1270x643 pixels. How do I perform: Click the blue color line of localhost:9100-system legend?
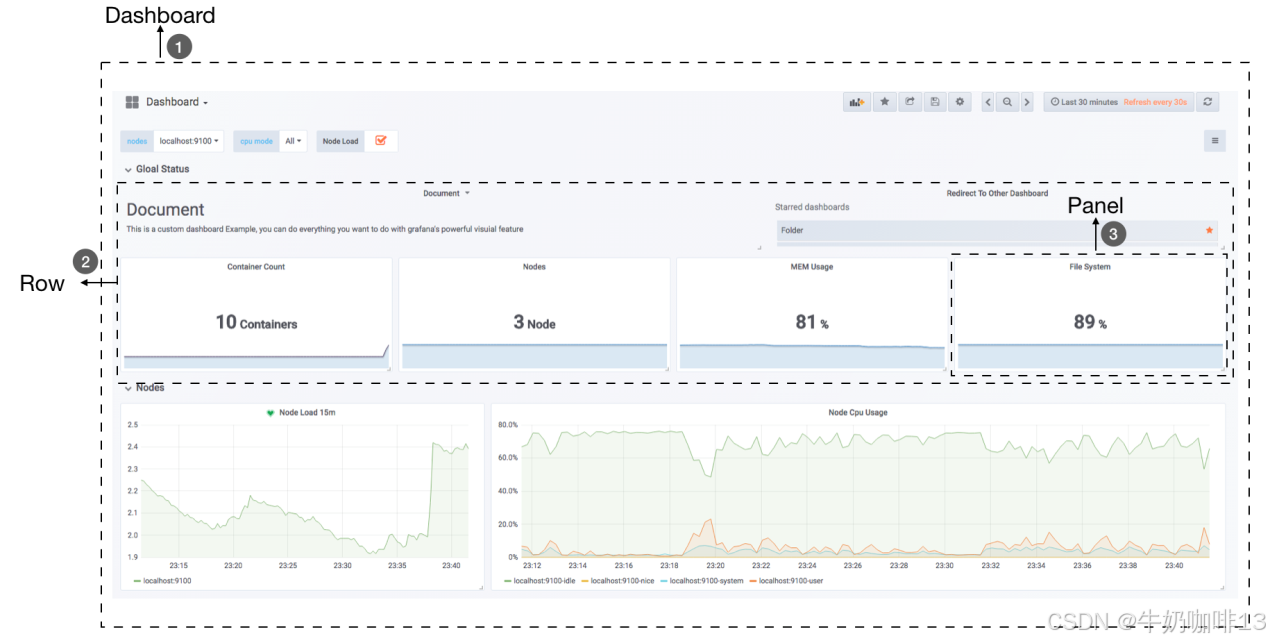point(663,581)
